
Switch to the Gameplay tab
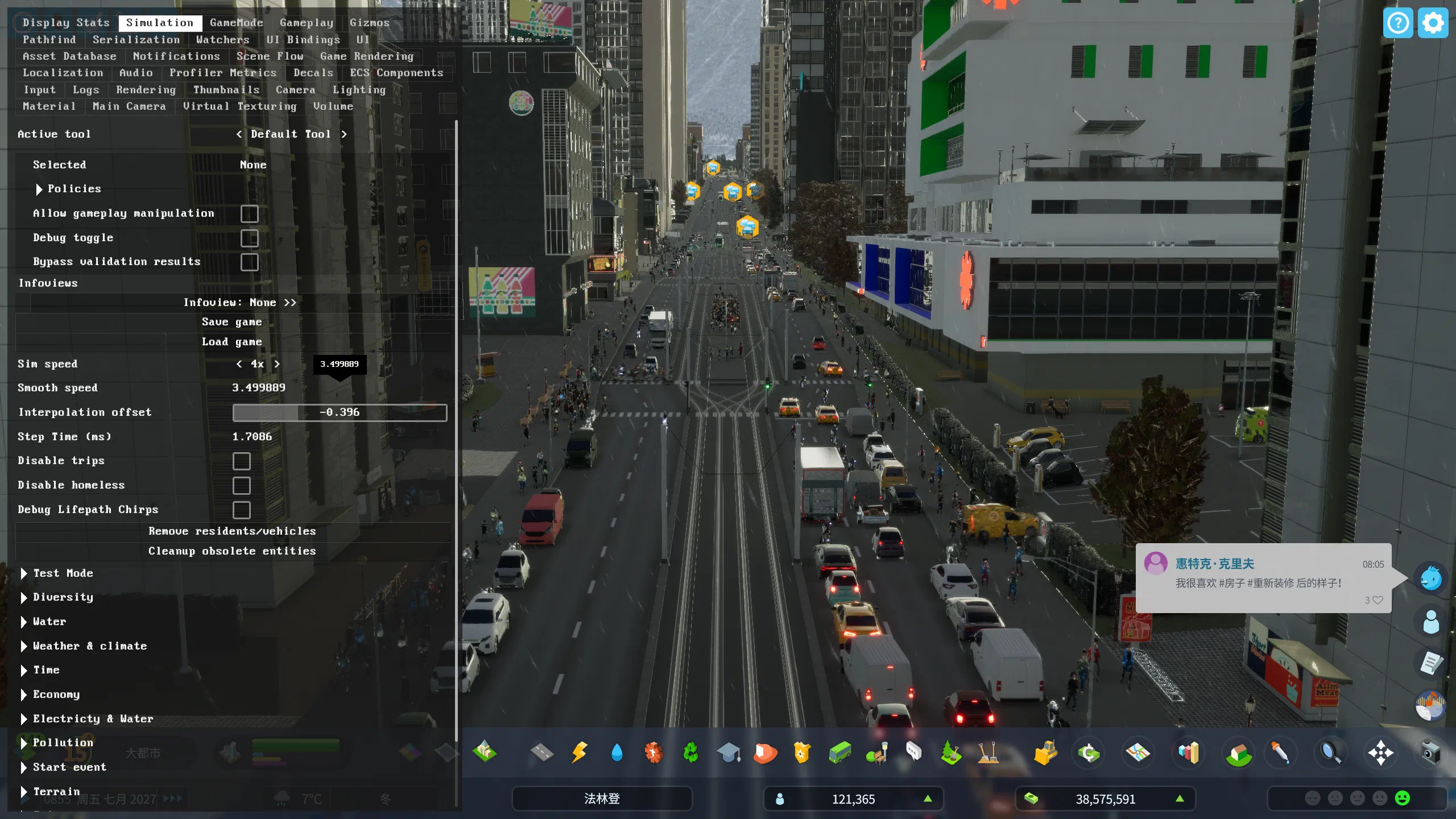[x=307, y=23]
